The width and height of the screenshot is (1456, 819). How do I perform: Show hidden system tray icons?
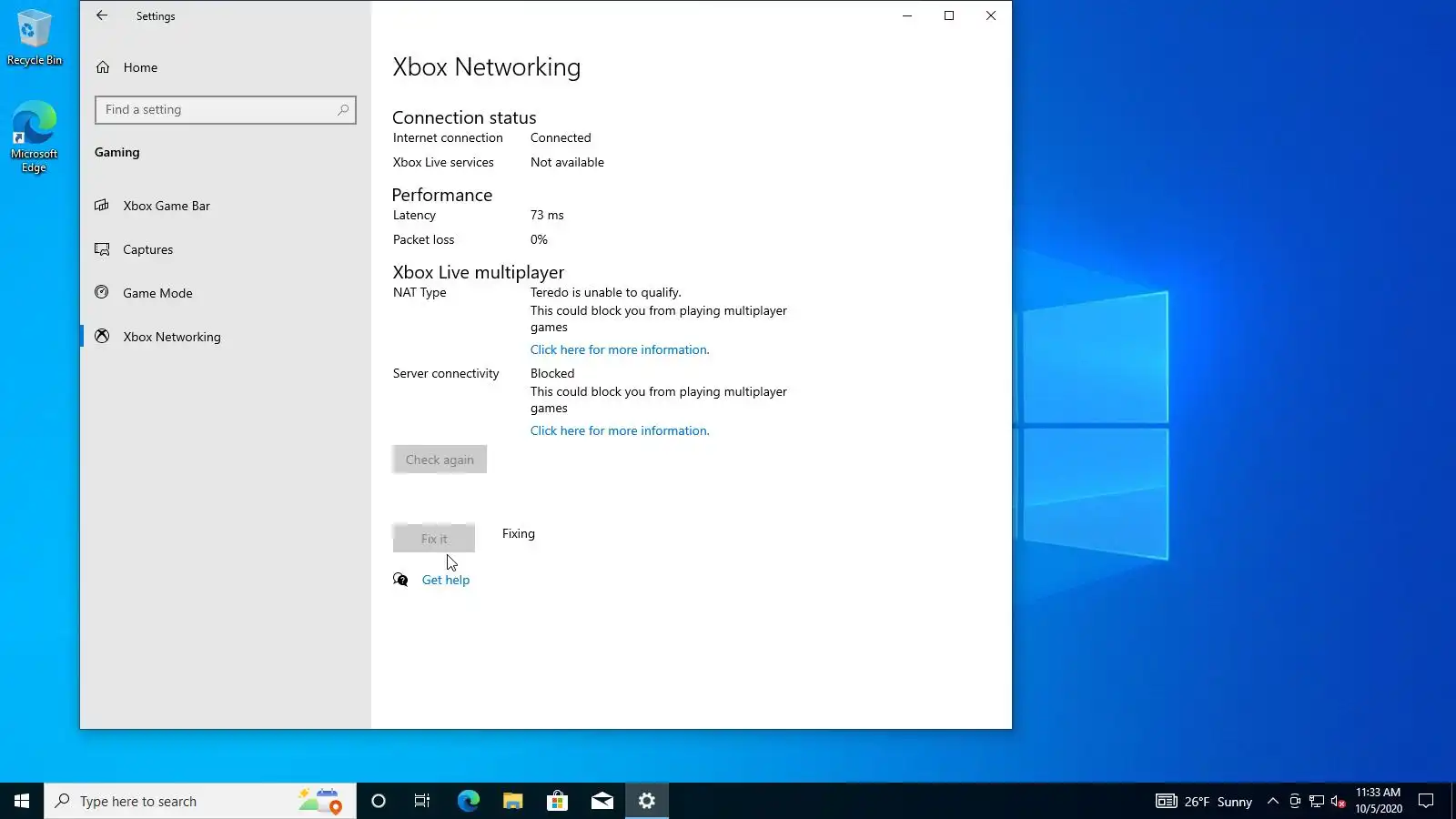pyautogui.click(x=1273, y=802)
